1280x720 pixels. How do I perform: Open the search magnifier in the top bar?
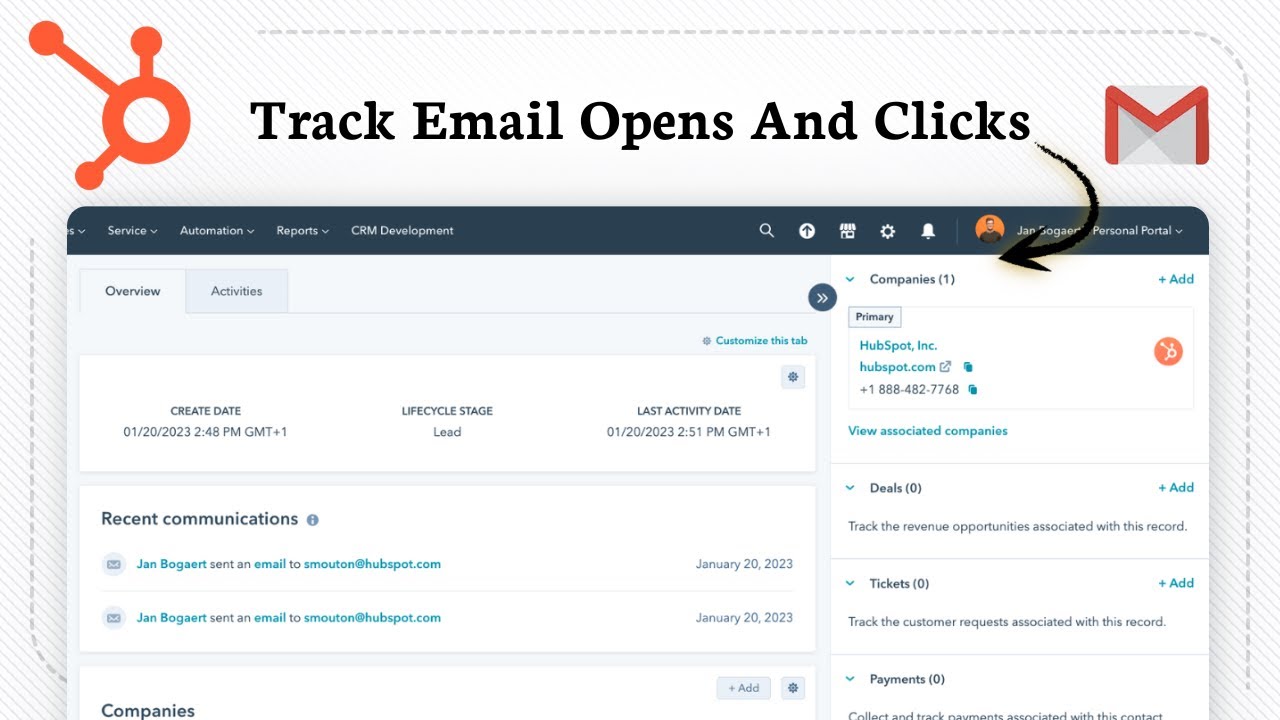(767, 230)
